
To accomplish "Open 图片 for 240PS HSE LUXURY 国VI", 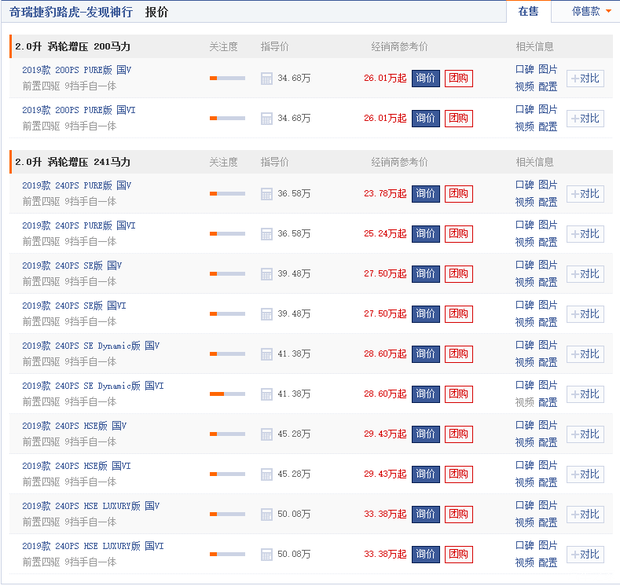I will [548, 546].
